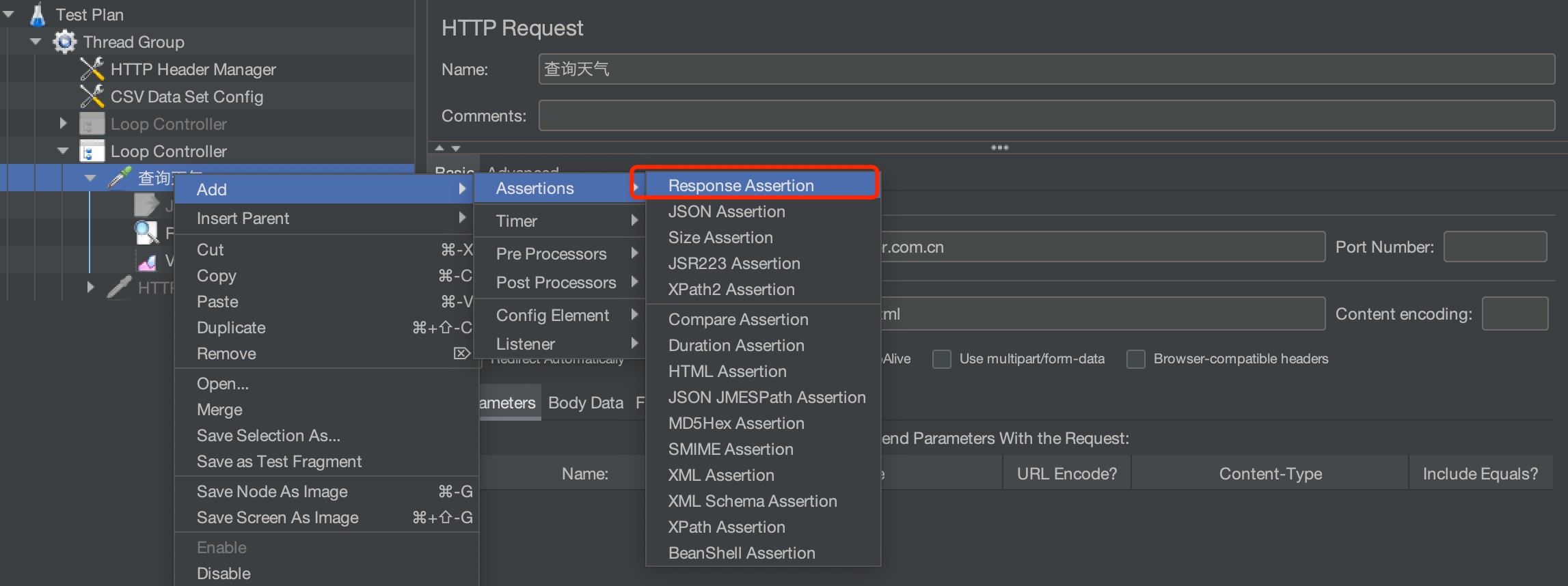Select Size Assertion
The height and width of the screenshot is (586, 1568).
tap(763, 237)
